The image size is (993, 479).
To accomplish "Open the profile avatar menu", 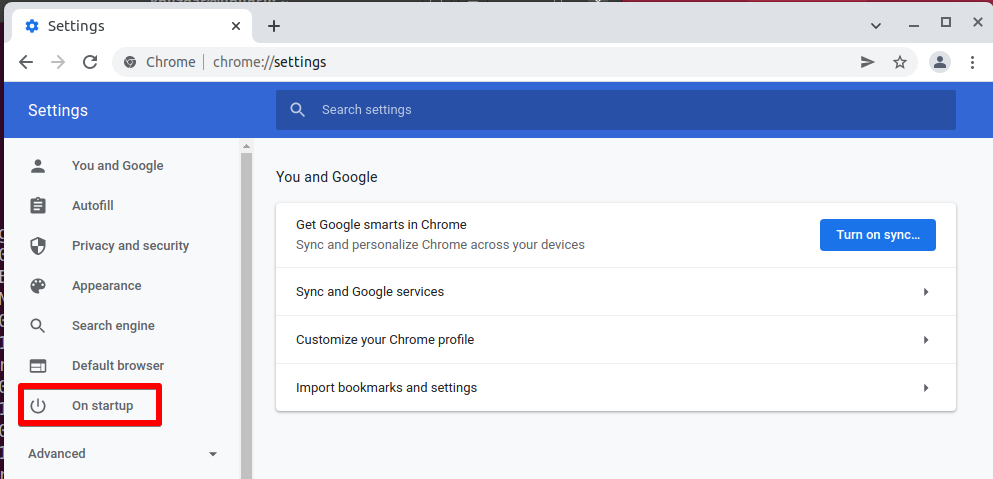I will 940,62.
